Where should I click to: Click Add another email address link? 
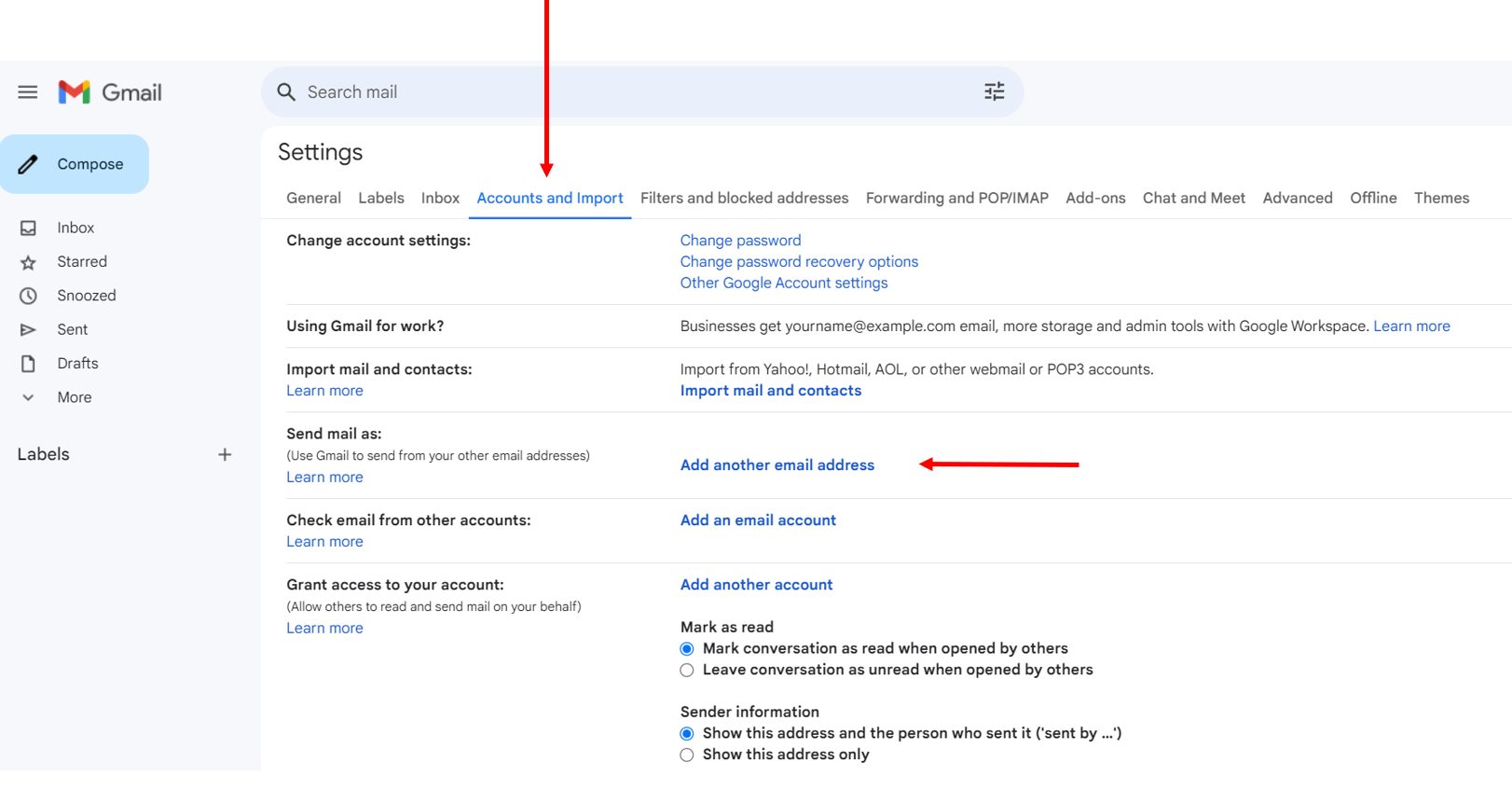[x=777, y=465]
